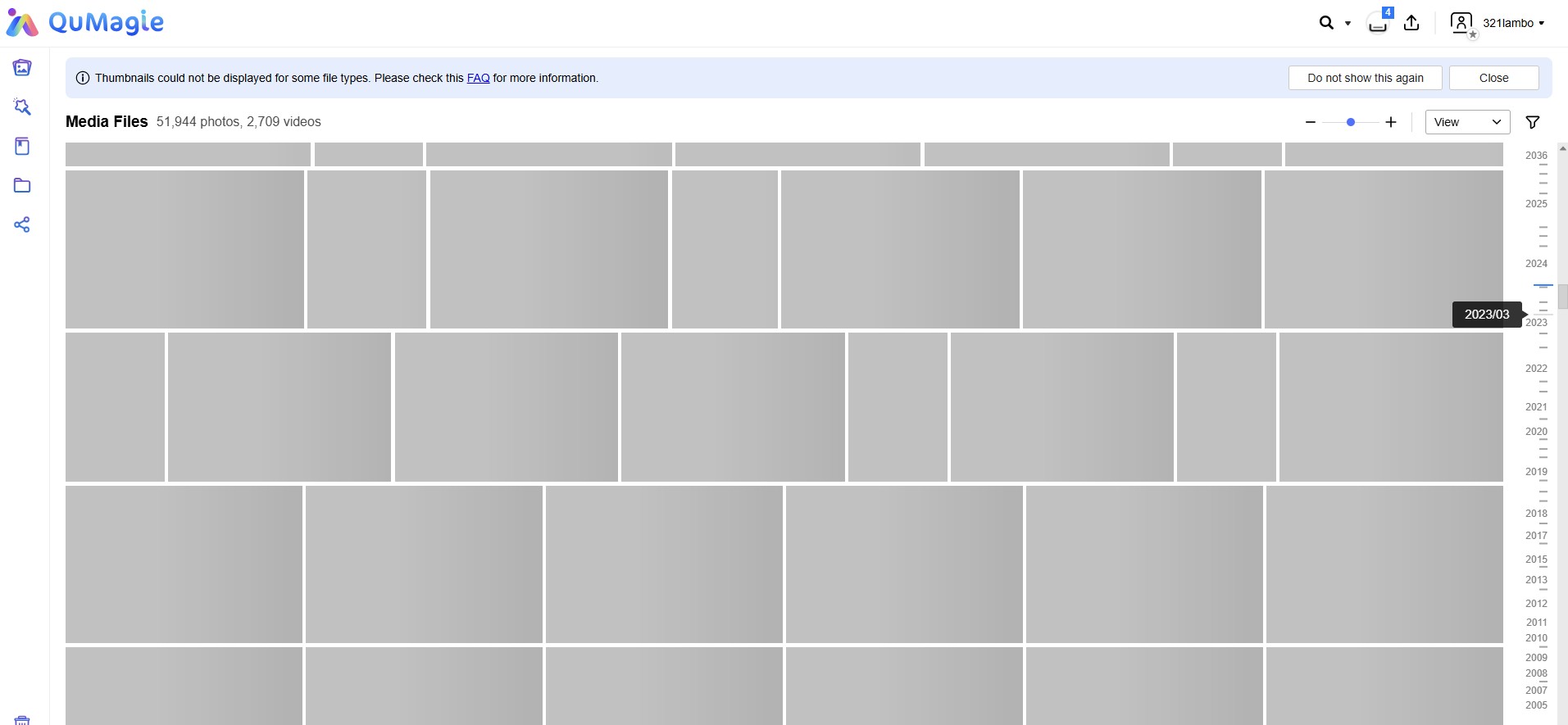This screenshot has width=1568, height=725.
Task: Jump to 2020 on the timeline
Action: click(1536, 431)
